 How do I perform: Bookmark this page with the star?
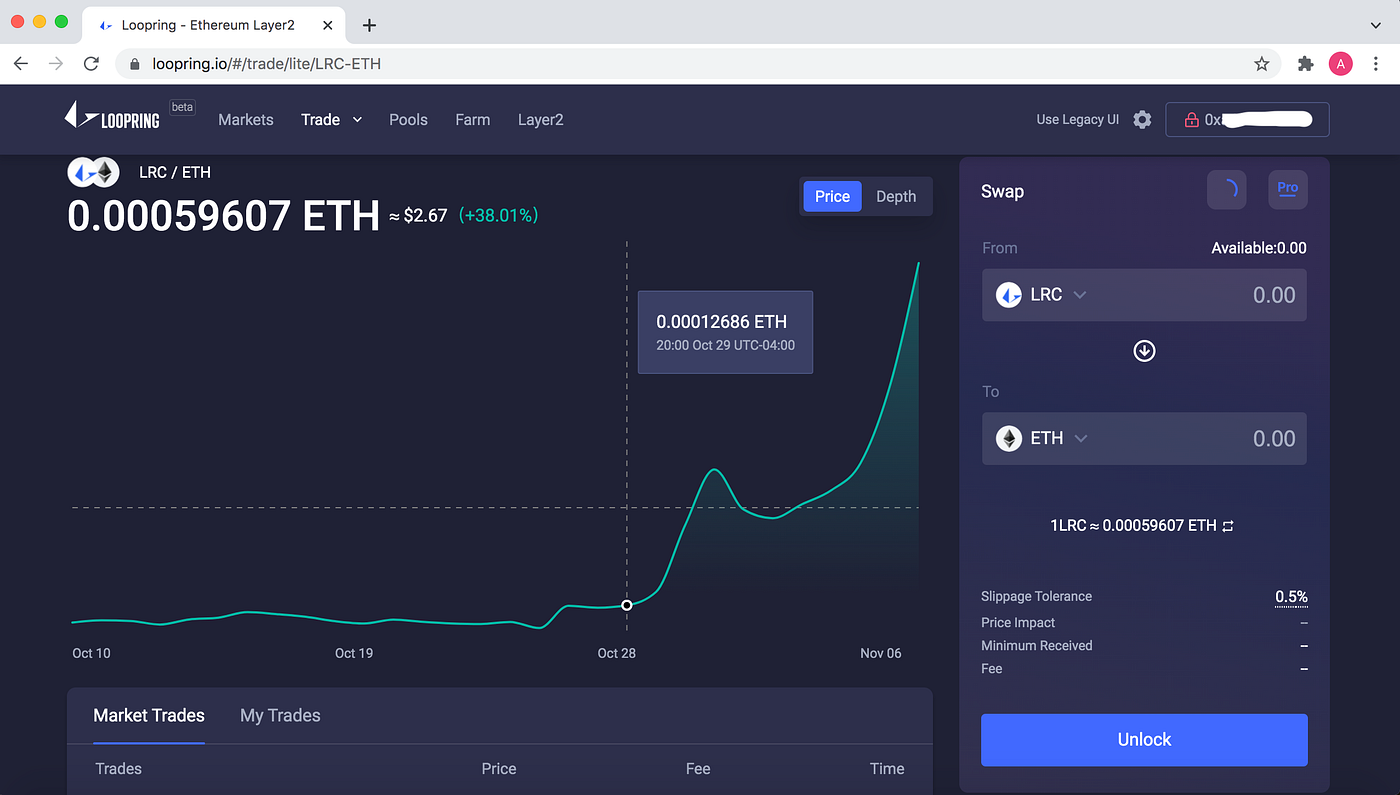1262,63
